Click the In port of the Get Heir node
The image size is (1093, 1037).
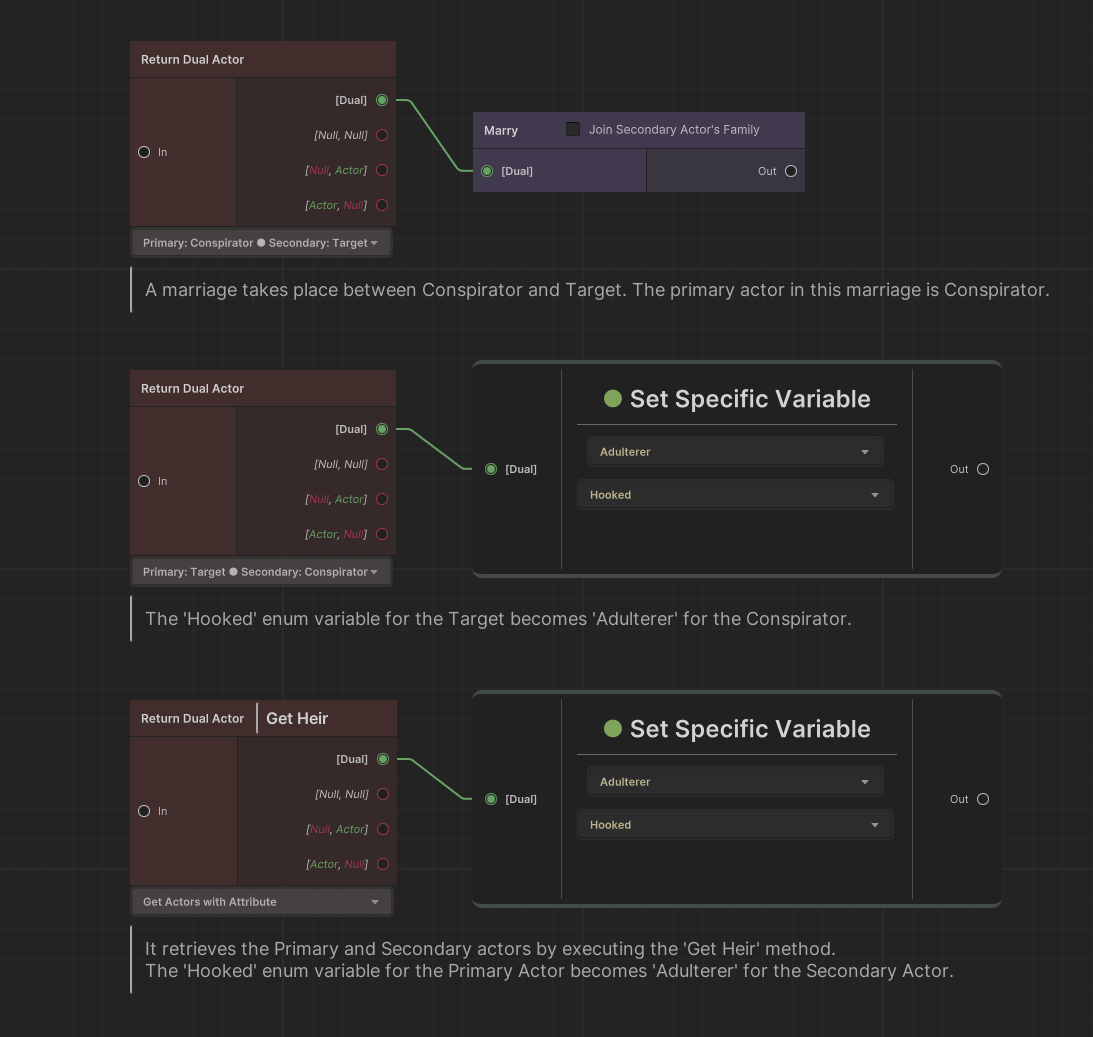coord(144,811)
